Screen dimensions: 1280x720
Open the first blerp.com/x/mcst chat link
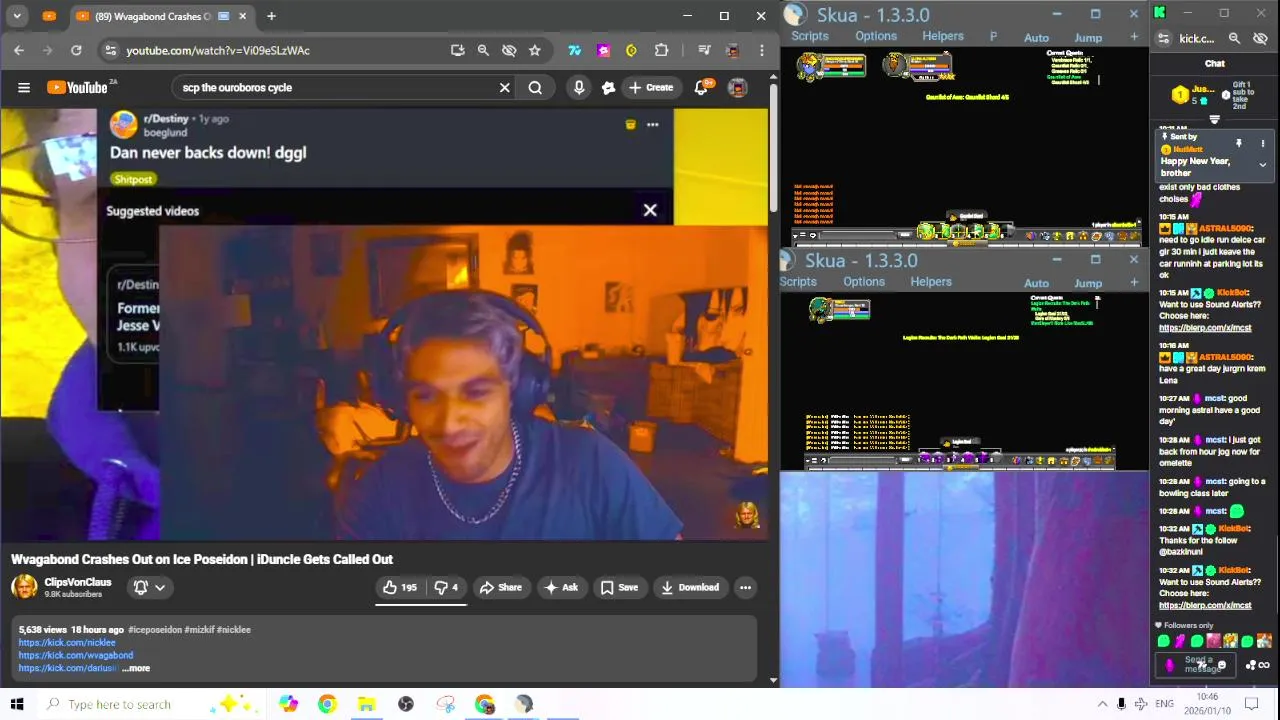1205,328
